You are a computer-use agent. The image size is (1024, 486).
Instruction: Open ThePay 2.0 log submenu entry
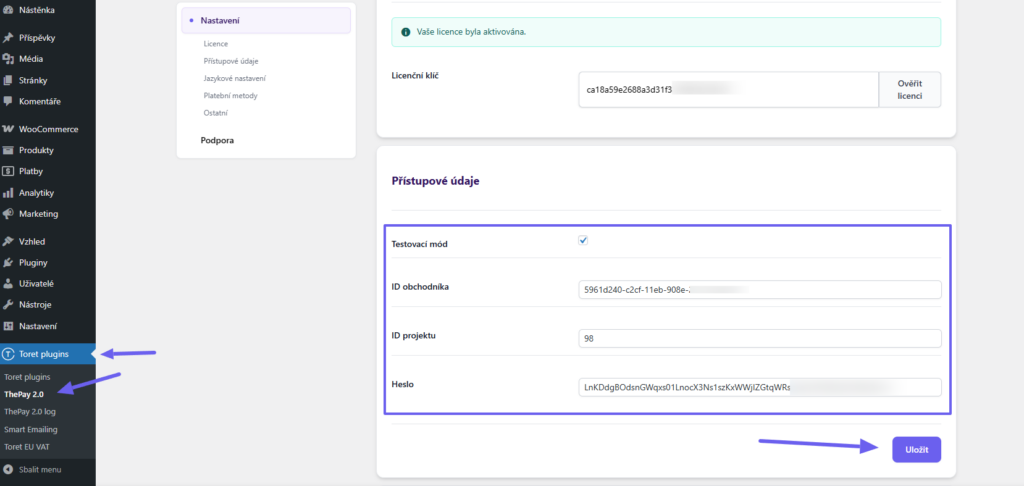point(30,412)
